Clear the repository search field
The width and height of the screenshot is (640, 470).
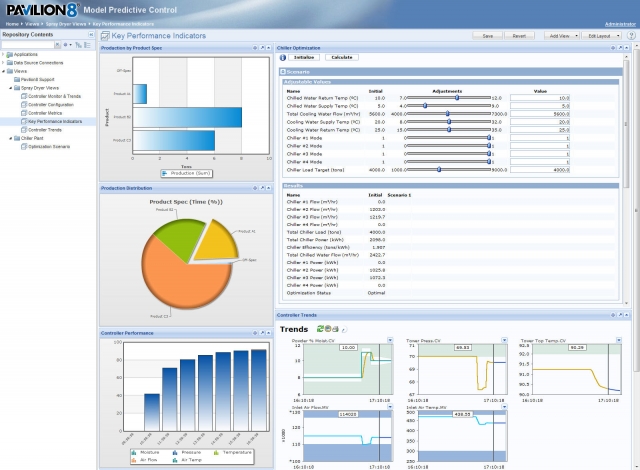click(58, 44)
